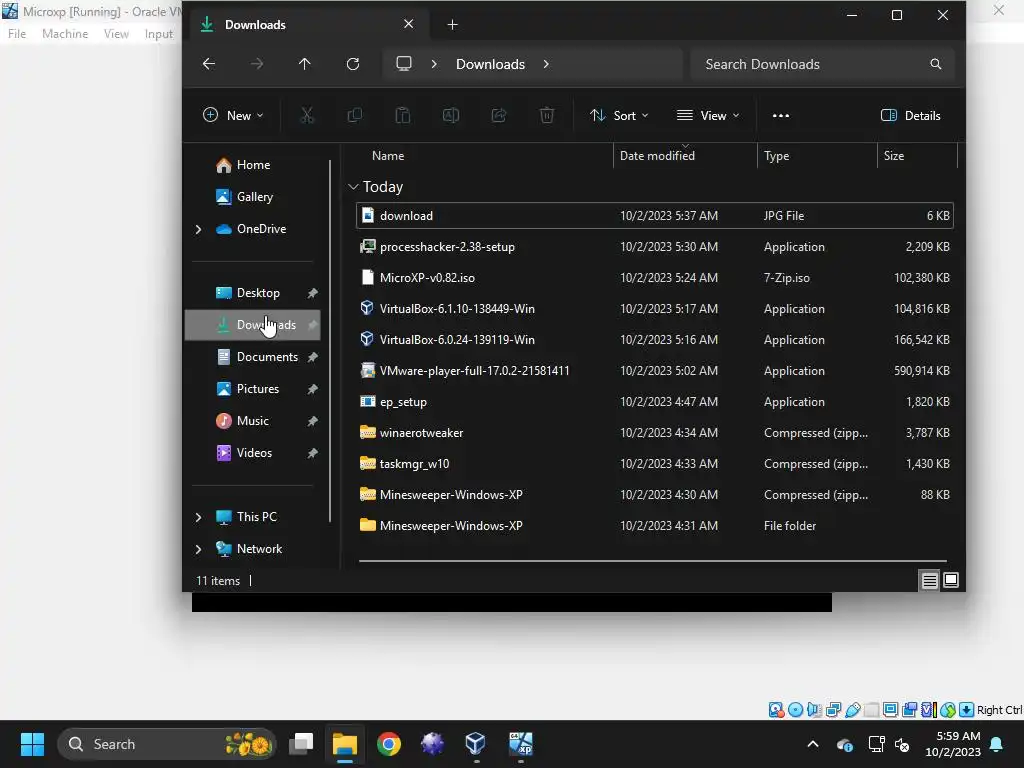Open Google Chrome from taskbar
Viewport: 1024px width, 768px height.
[x=389, y=744]
